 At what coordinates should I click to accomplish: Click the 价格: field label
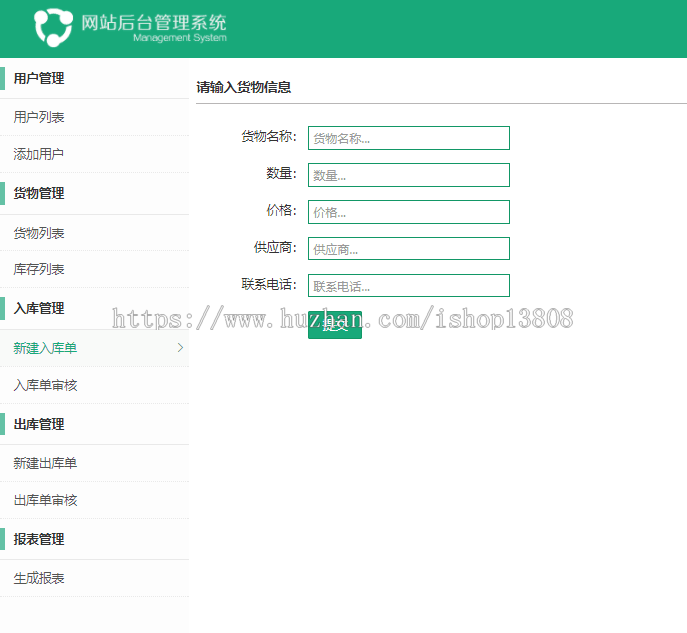pyautogui.click(x=282, y=210)
